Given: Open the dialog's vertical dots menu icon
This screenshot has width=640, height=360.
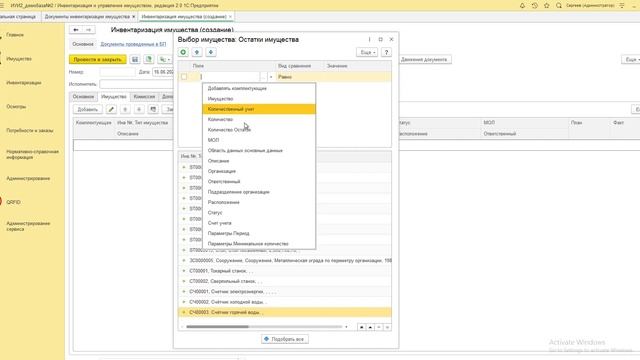Looking at the screenshot, I should [x=369, y=40].
